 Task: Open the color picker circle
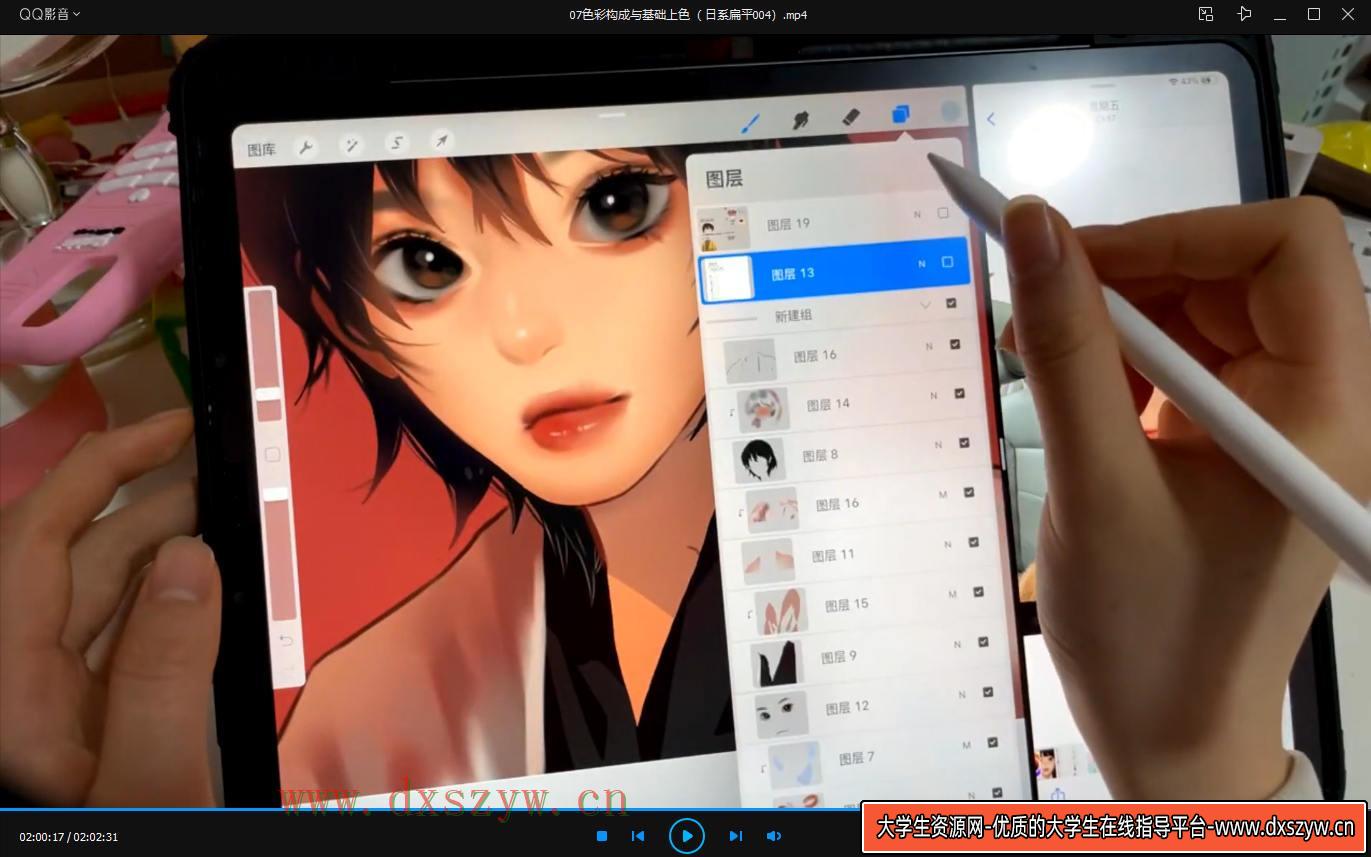point(951,112)
